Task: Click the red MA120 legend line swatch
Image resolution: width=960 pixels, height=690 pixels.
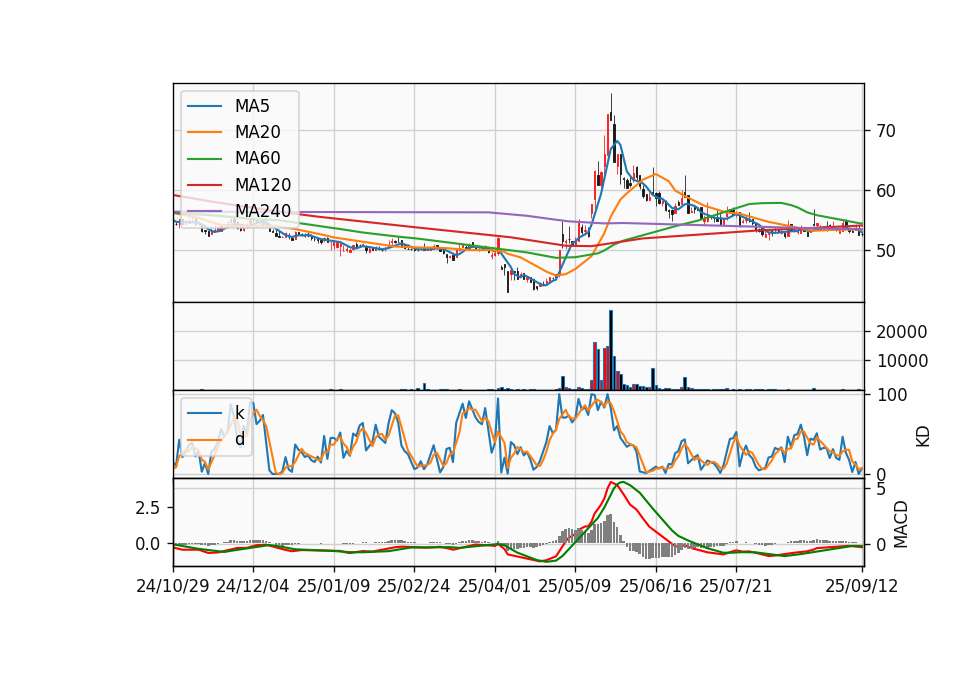Action: [204, 185]
